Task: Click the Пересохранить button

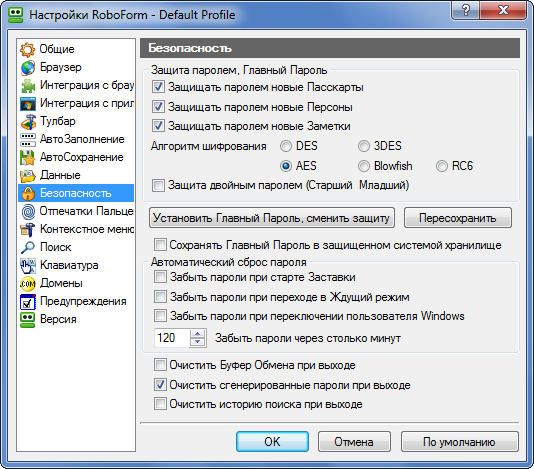Action: coord(458,218)
